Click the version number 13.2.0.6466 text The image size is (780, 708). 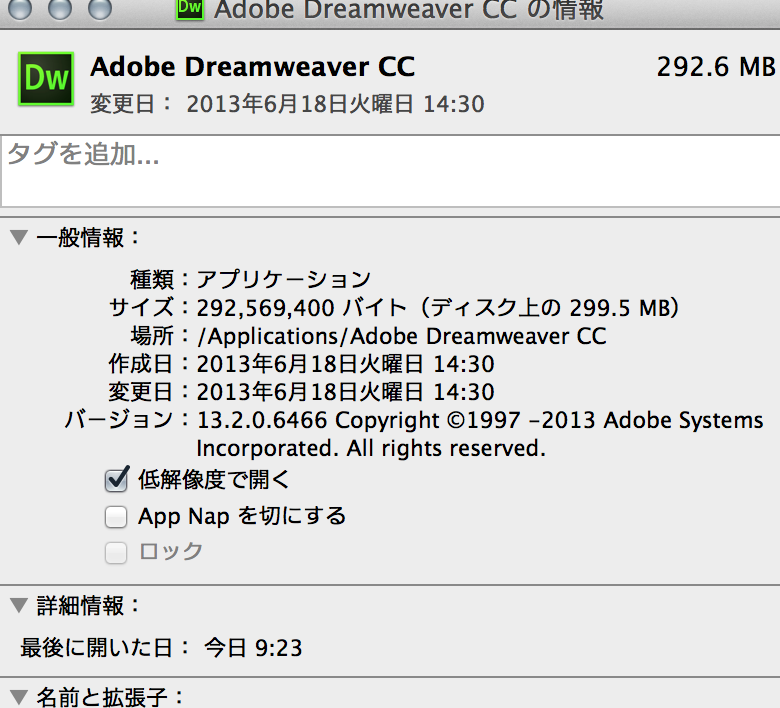point(262,421)
